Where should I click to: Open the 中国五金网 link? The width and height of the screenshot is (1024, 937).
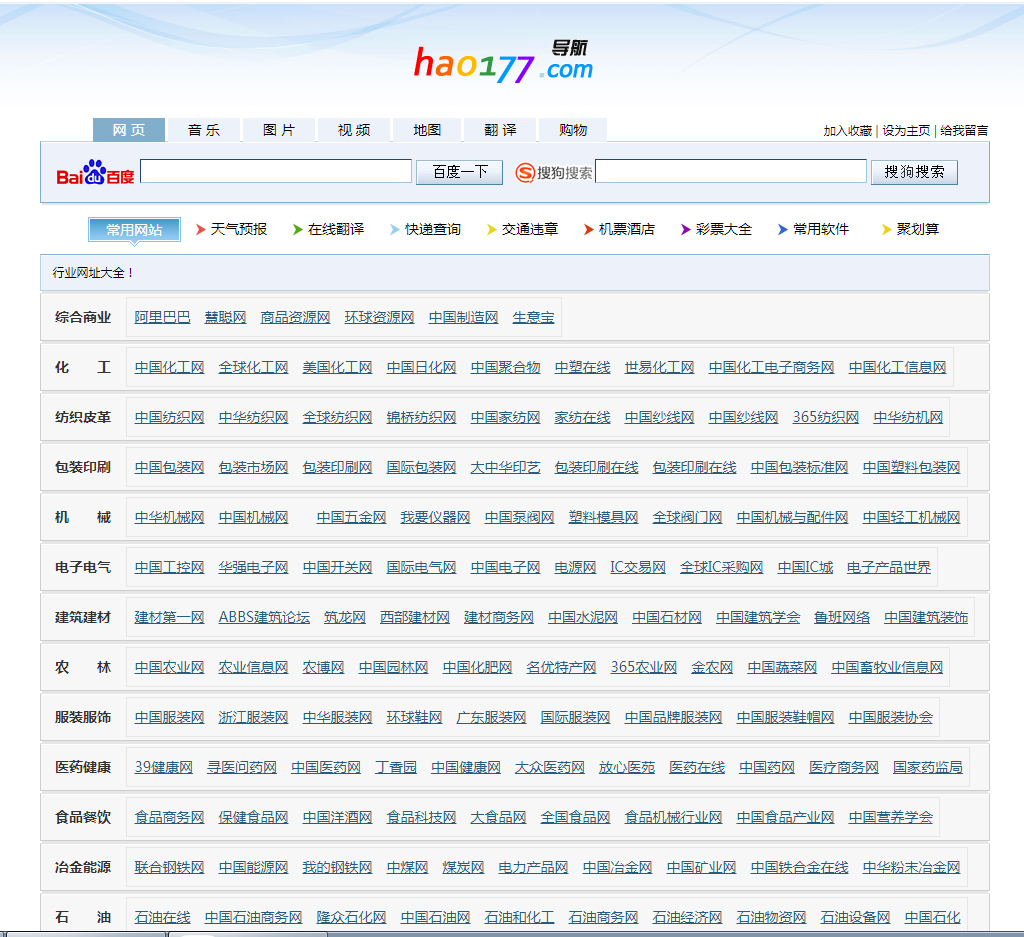[x=351, y=518]
